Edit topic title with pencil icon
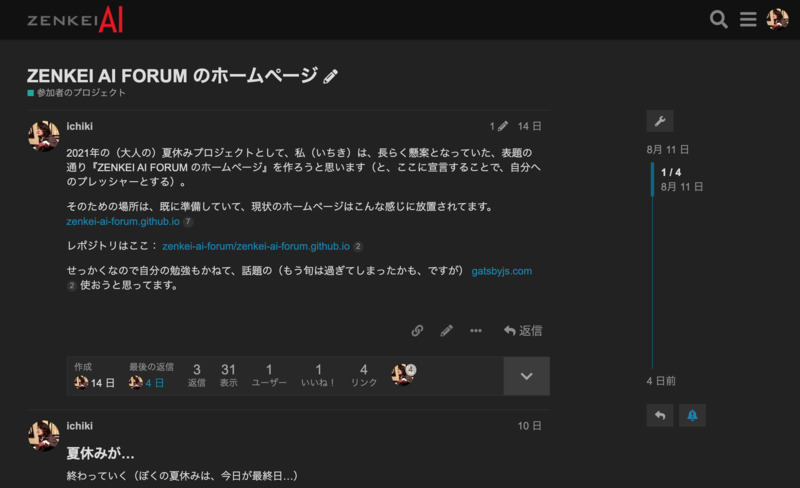This screenshot has width=800, height=488. tap(331, 77)
